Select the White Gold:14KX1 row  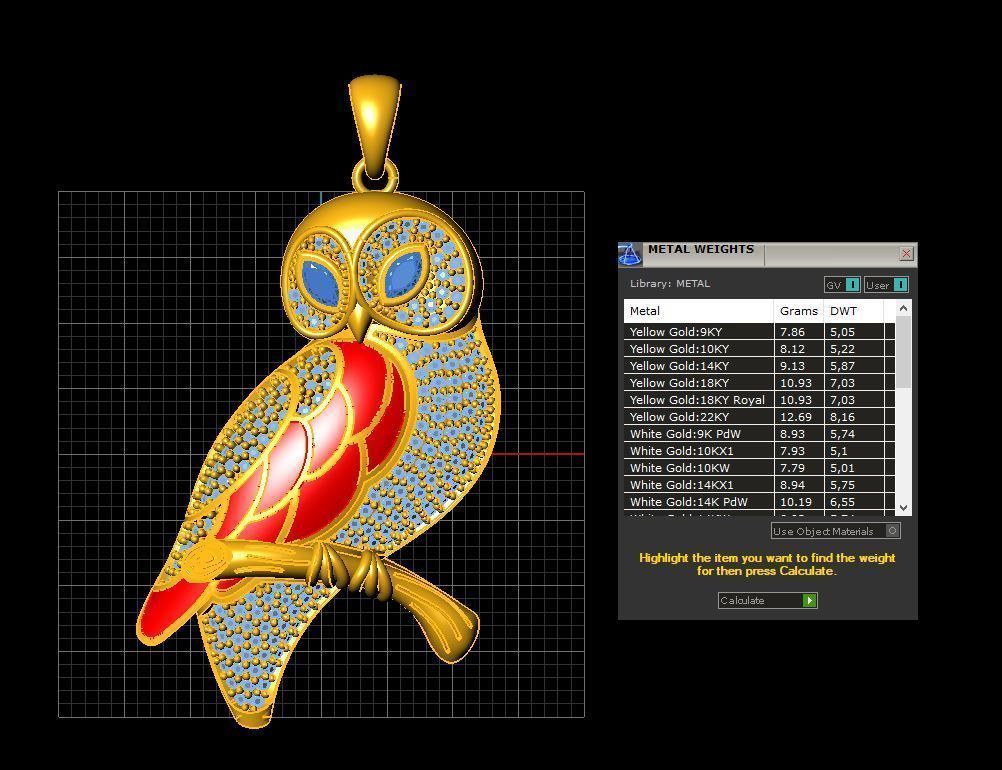point(759,484)
